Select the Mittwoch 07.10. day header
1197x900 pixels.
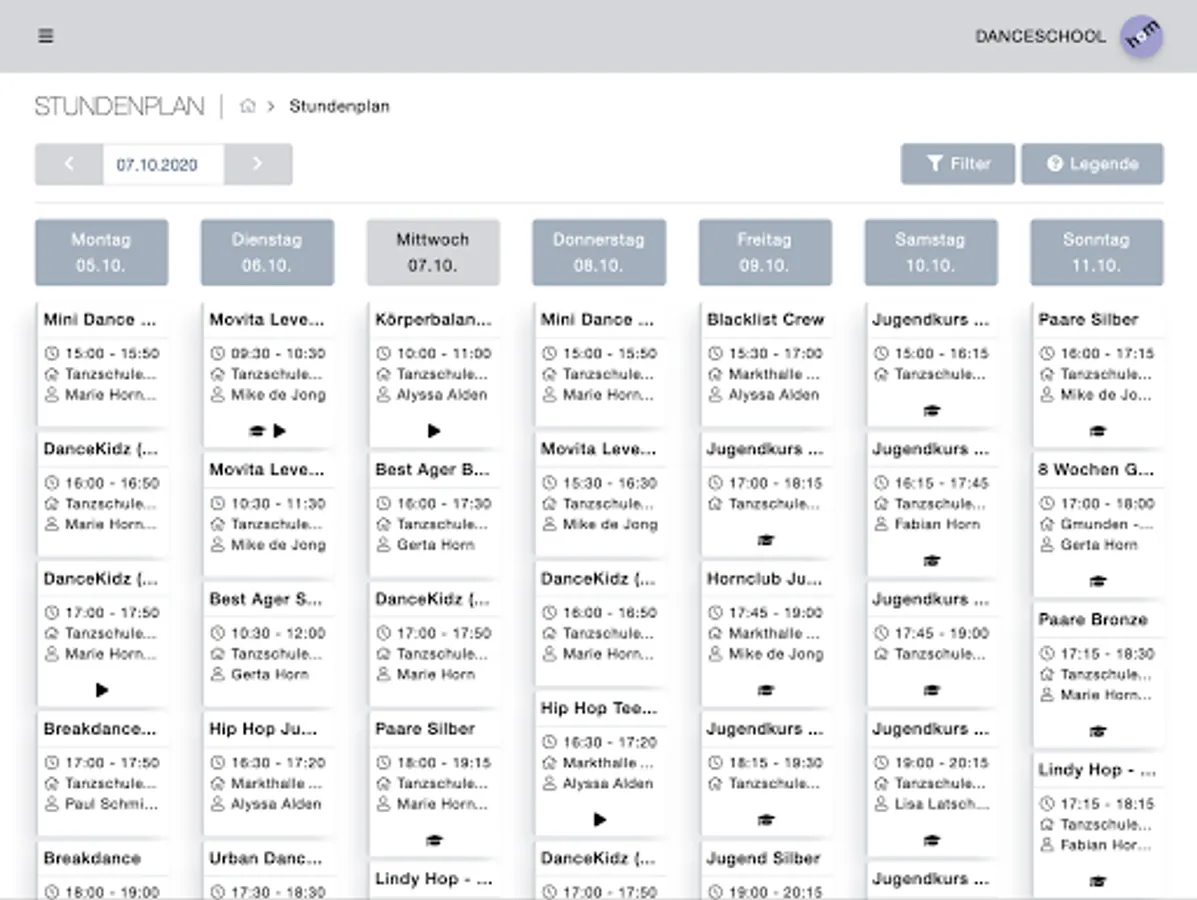[x=433, y=253]
